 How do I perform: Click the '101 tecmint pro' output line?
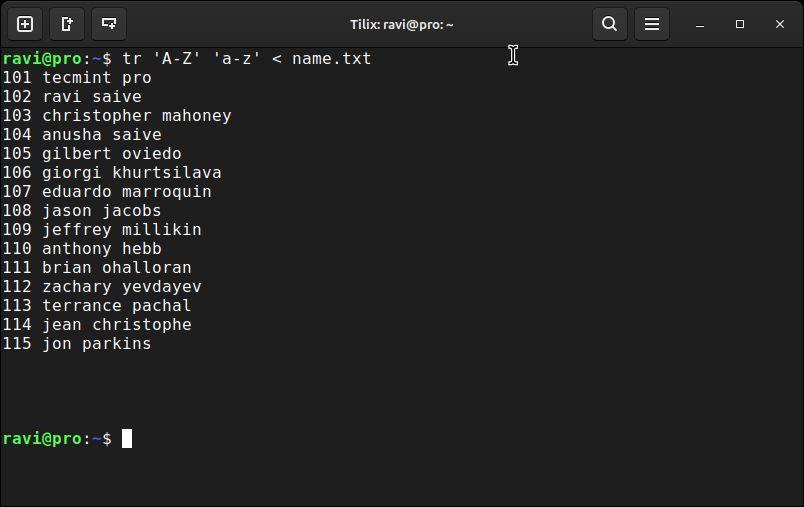[x=77, y=78]
